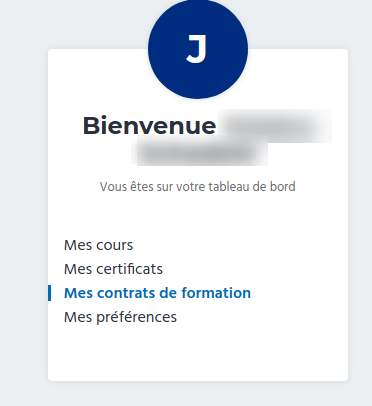Open Mes cours
Screen dimensions: 372x406
(x=98, y=245)
